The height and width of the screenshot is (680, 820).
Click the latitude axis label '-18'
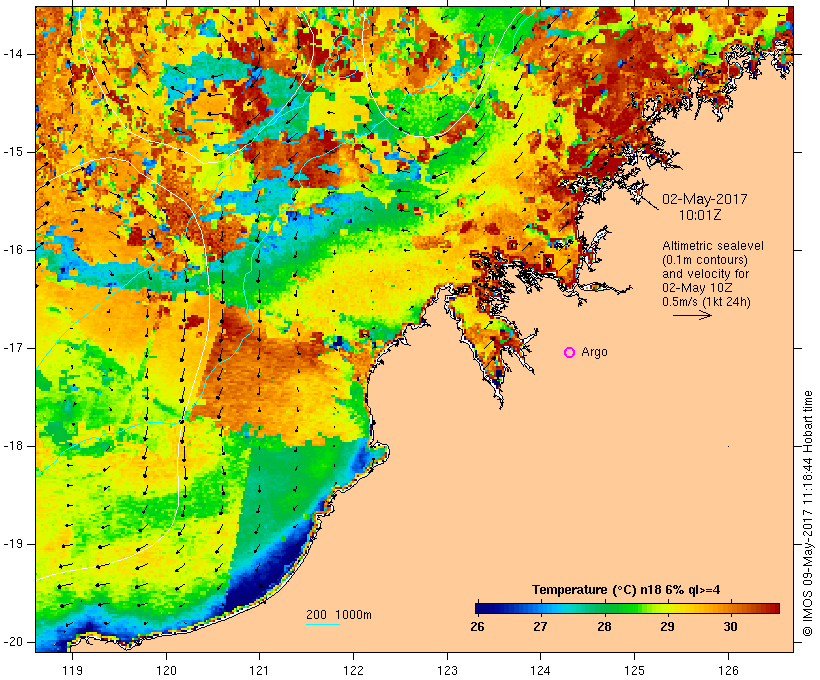13,446
